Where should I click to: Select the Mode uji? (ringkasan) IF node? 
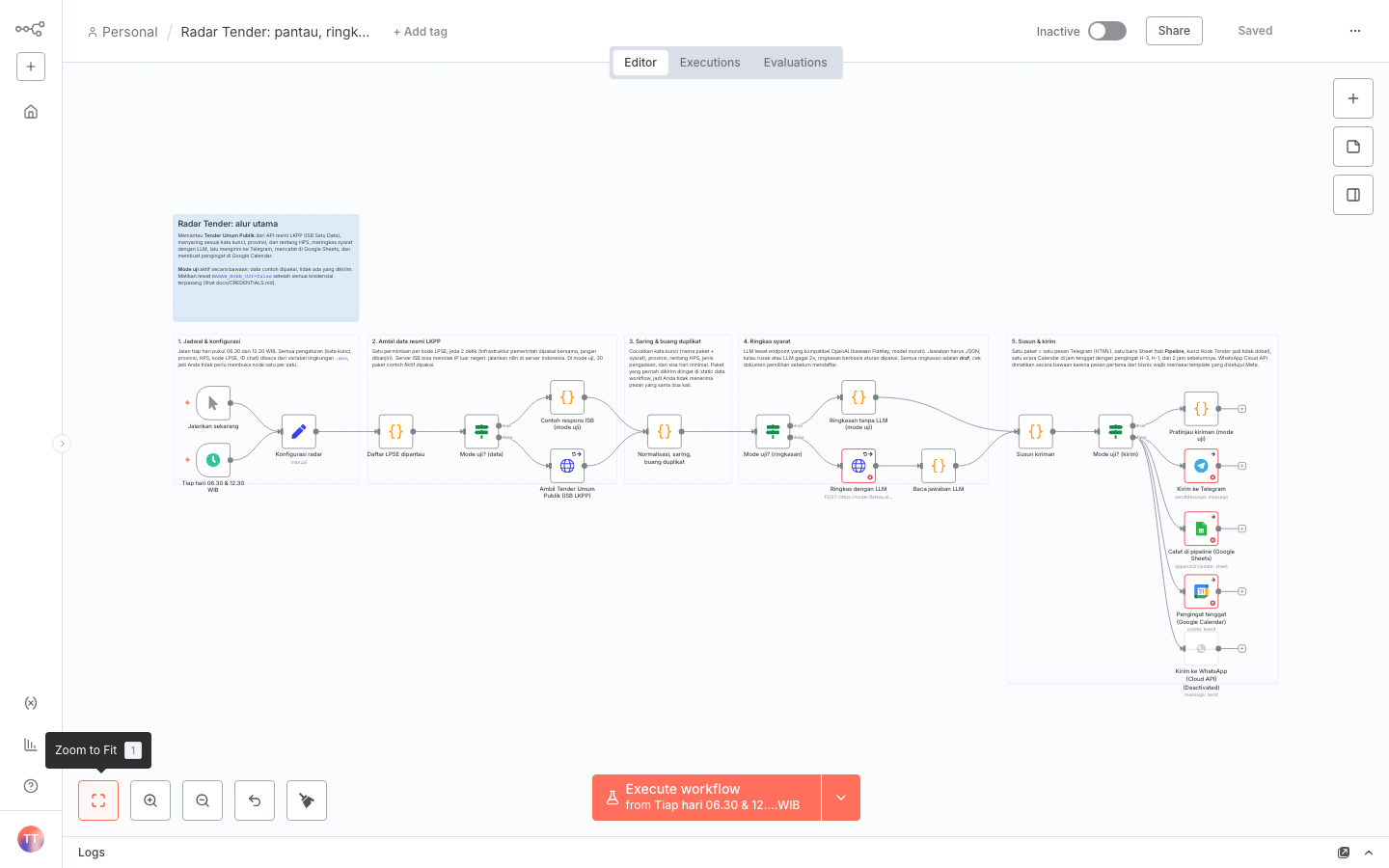[773, 431]
